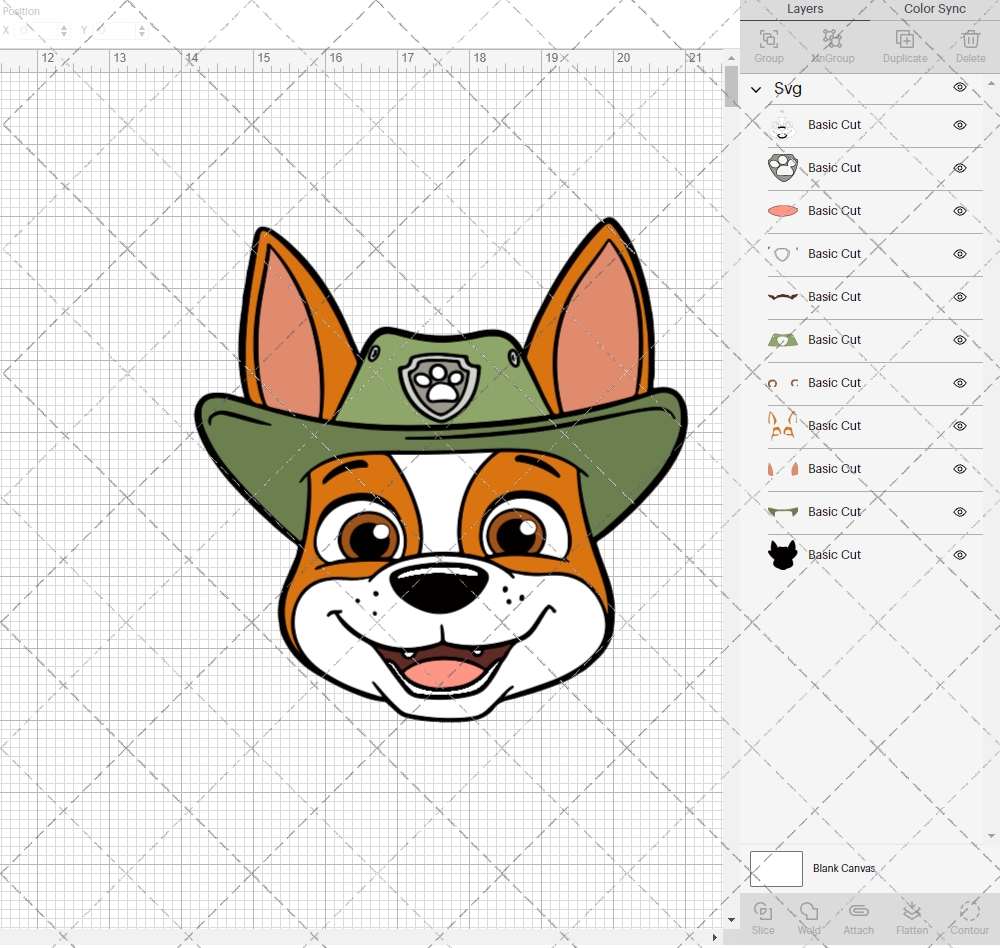Click the X position stepper arrows
Screen dimensions: 1000x948
pos(64,31)
